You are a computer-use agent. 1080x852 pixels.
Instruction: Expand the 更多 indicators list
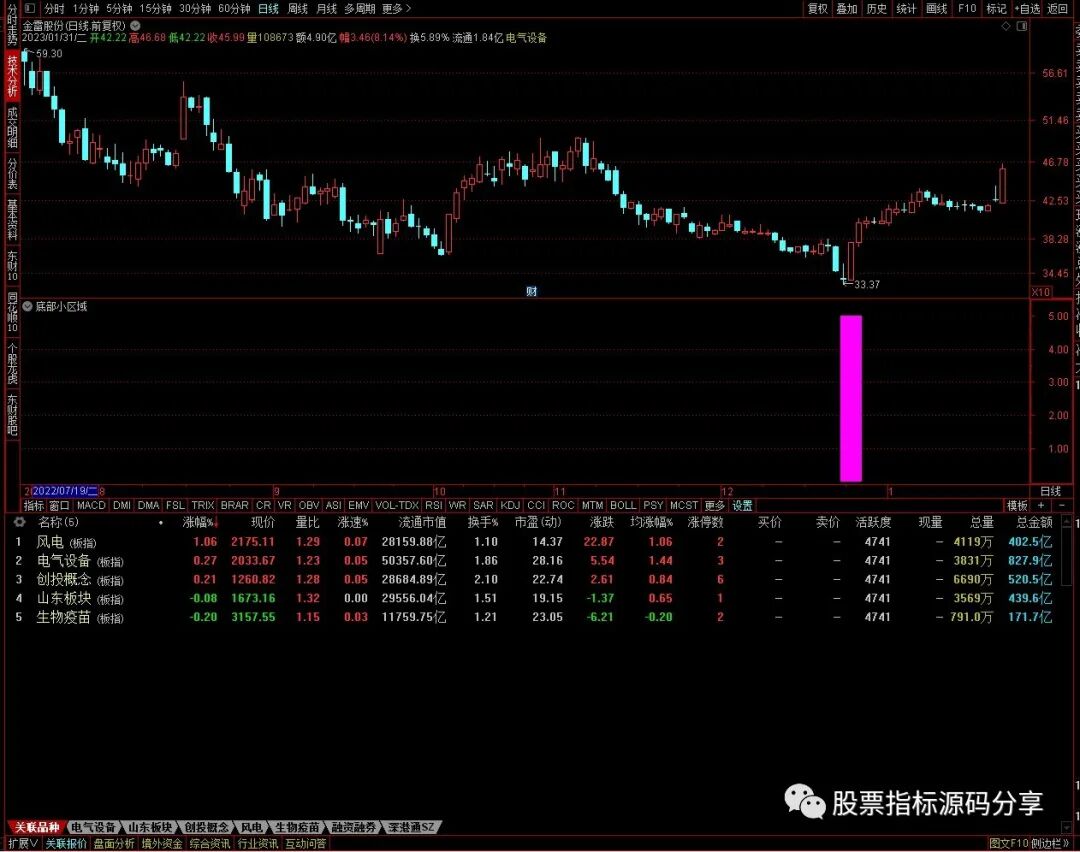tap(714, 506)
